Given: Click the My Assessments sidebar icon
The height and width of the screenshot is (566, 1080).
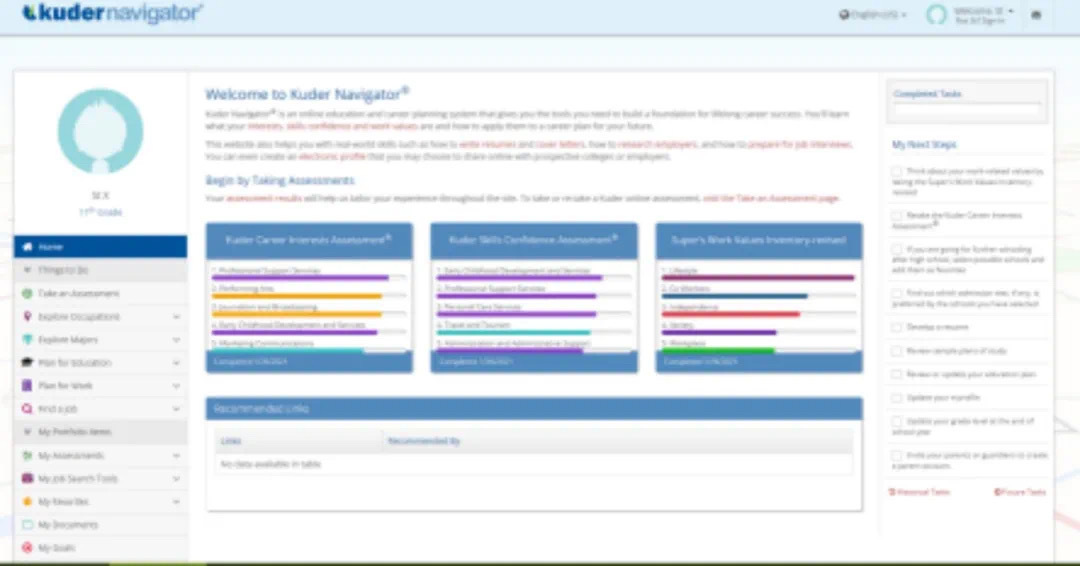Looking at the screenshot, I should [28, 455].
